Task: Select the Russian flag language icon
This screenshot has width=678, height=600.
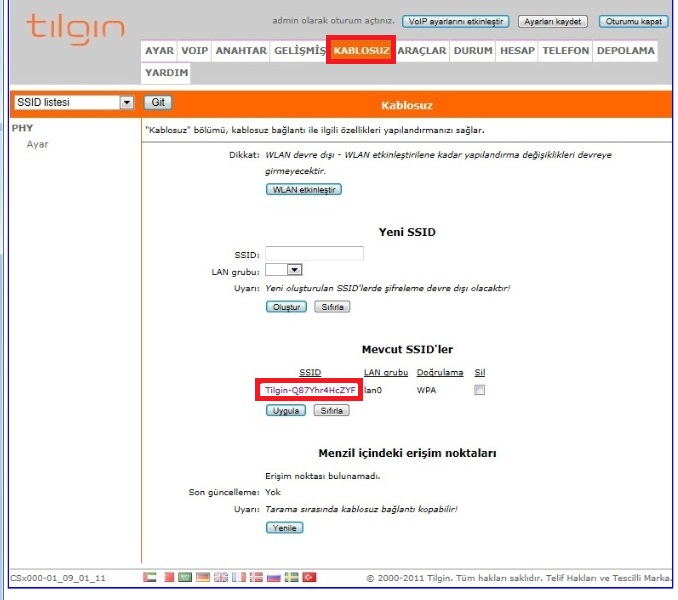Action: (274, 577)
